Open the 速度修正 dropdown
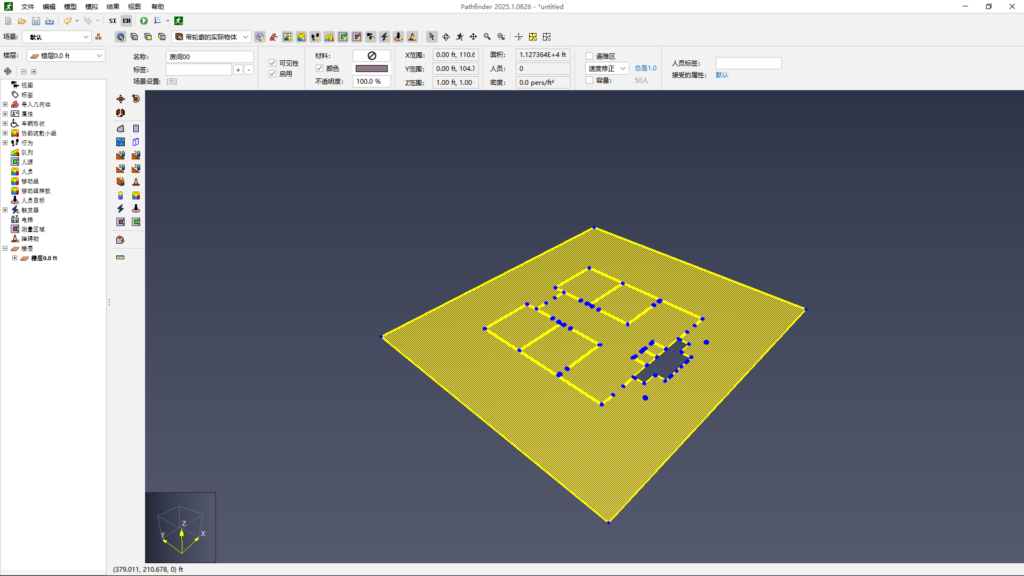 (x=606, y=68)
